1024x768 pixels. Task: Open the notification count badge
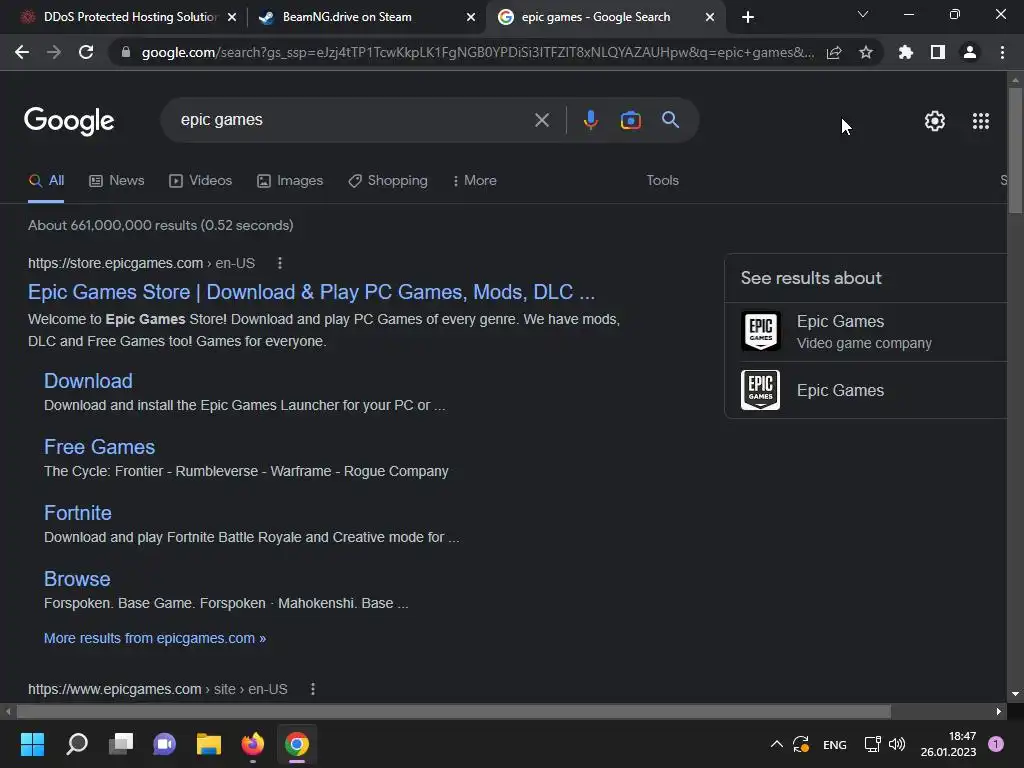tap(996, 743)
